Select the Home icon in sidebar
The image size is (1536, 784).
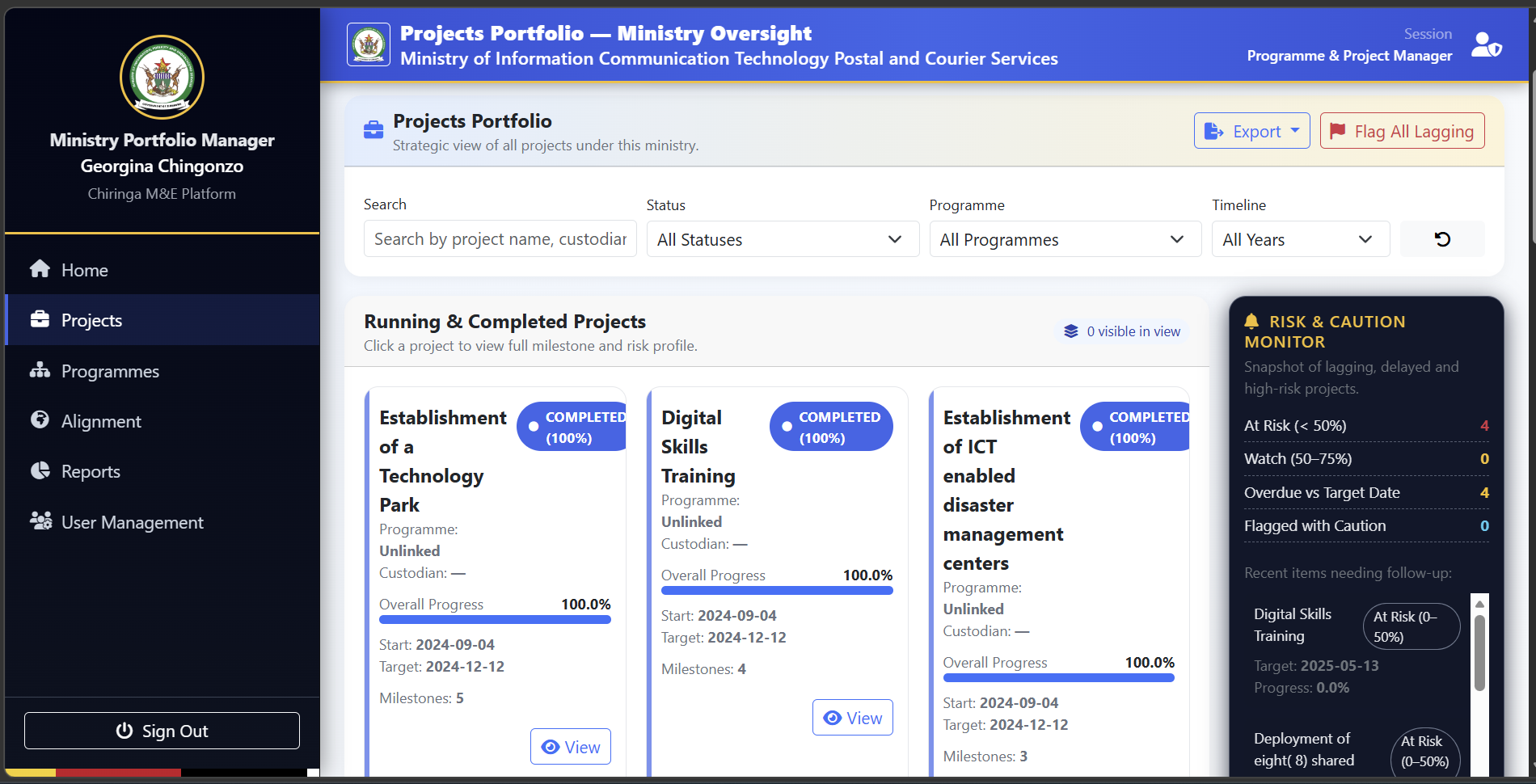coord(40,269)
